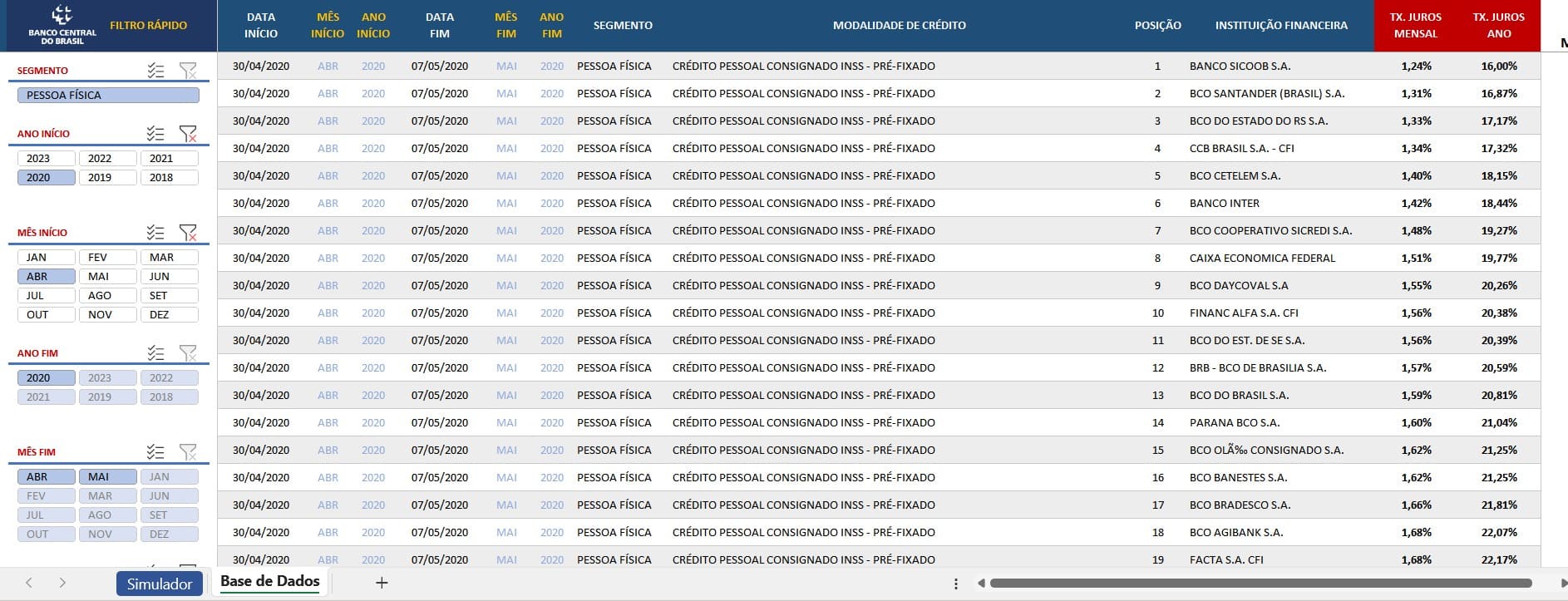Go to the next sheet tabs arrow
The height and width of the screenshot is (601, 1568).
(x=62, y=583)
